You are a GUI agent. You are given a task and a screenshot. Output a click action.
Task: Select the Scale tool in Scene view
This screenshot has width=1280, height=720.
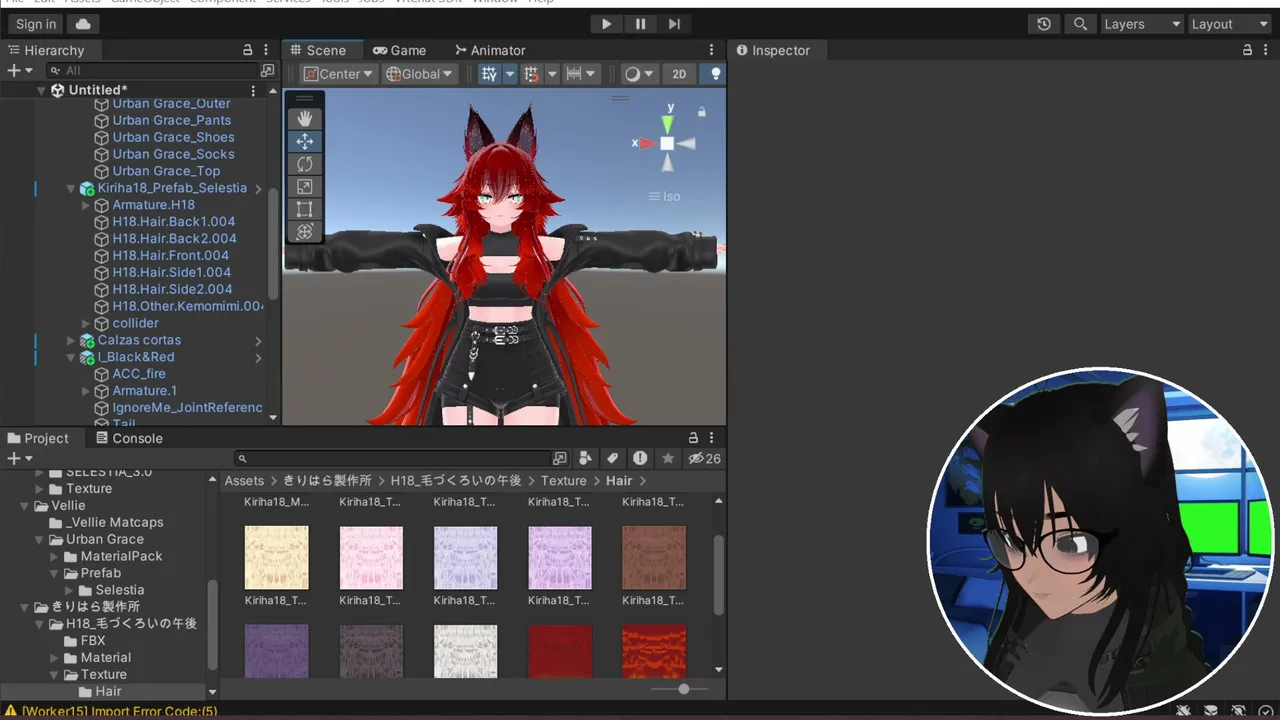(x=305, y=186)
